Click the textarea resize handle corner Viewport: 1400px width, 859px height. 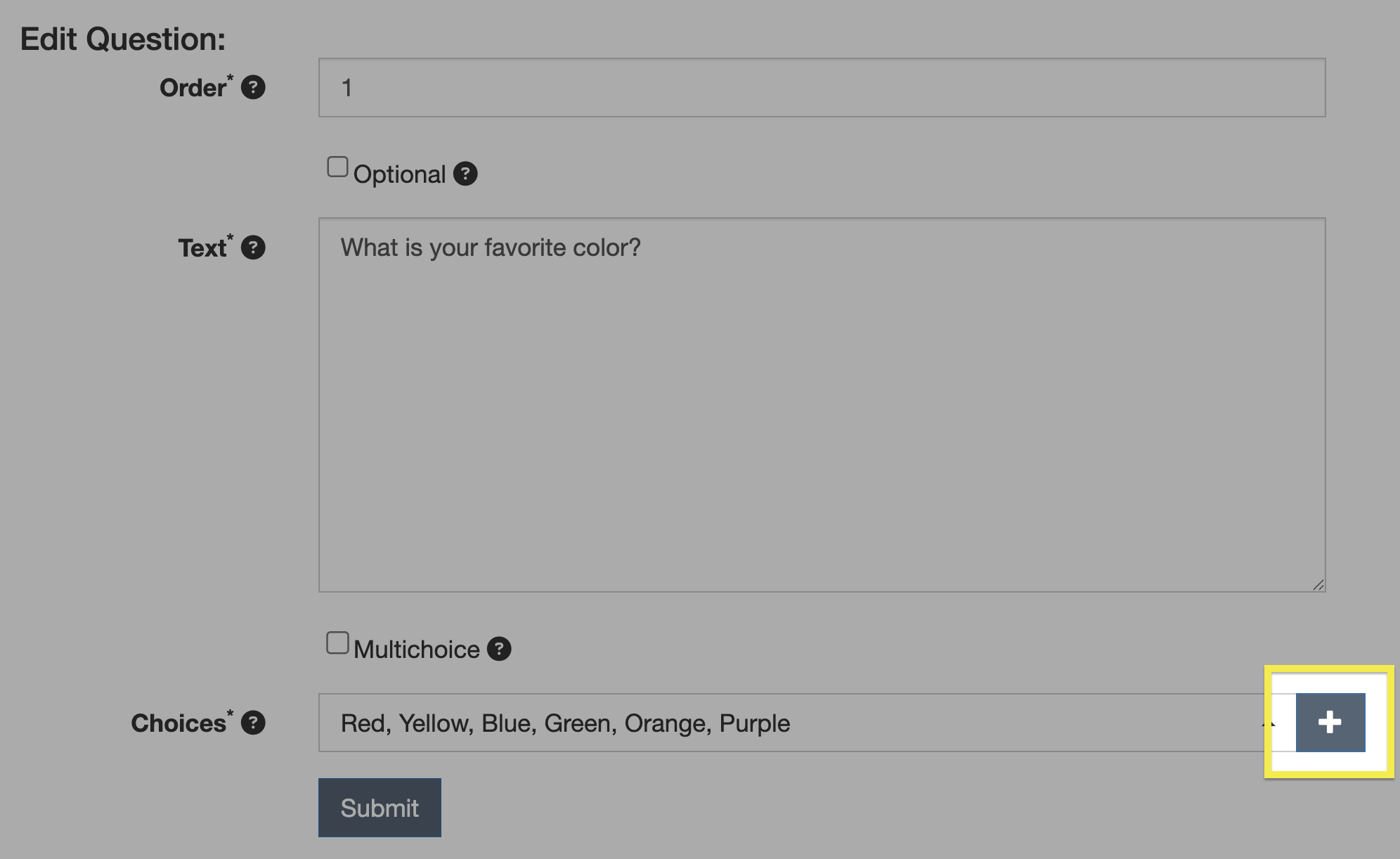1318,585
